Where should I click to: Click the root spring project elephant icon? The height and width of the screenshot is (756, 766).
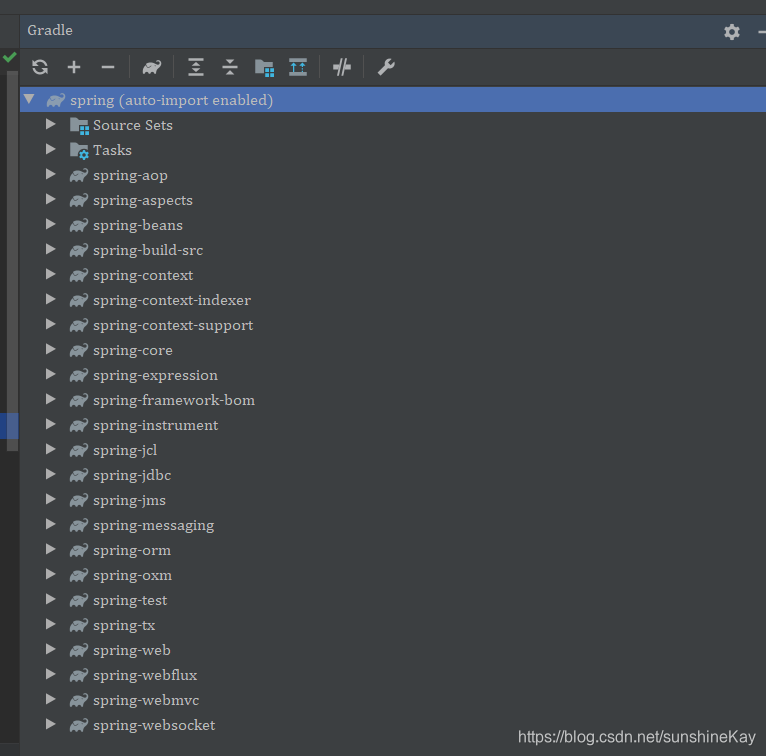pos(56,101)
